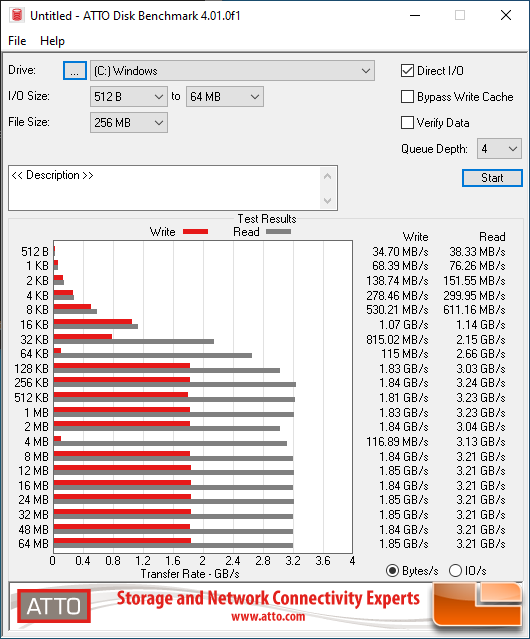Open the 512 B minimum I/O size dropdown
Image resolution: width=530 pixels, height=639 pixels.
coord(129,97)
